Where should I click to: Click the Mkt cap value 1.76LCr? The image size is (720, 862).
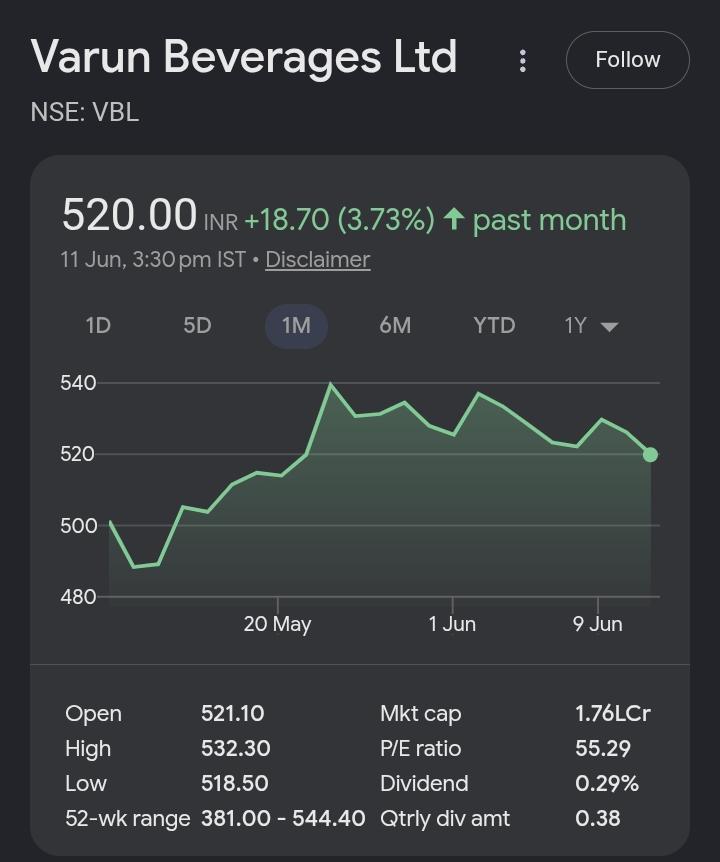pyautogui.click(x=613, y=714)
